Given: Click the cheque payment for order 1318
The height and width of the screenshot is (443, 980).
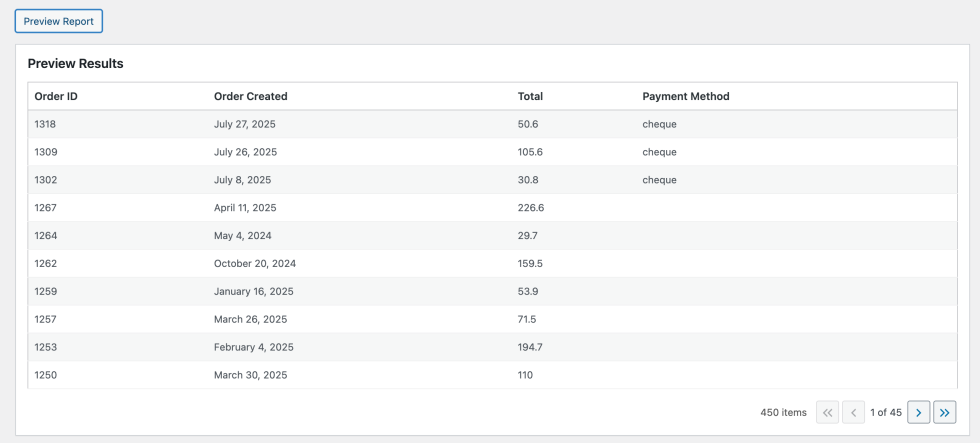Looking at the screenshot, I should (659, 124).
